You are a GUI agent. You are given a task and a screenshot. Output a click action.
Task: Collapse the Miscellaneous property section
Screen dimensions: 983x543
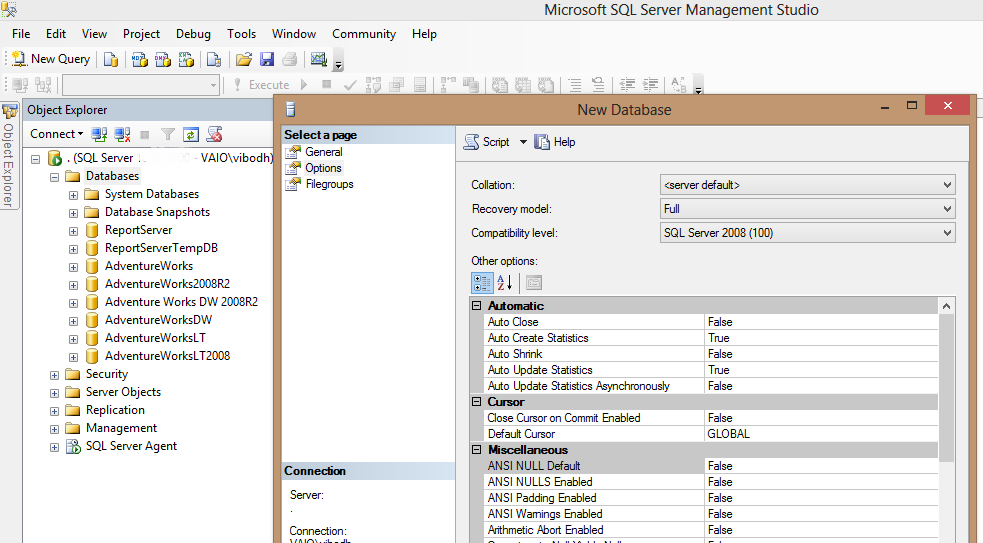[x=477, y=450]
